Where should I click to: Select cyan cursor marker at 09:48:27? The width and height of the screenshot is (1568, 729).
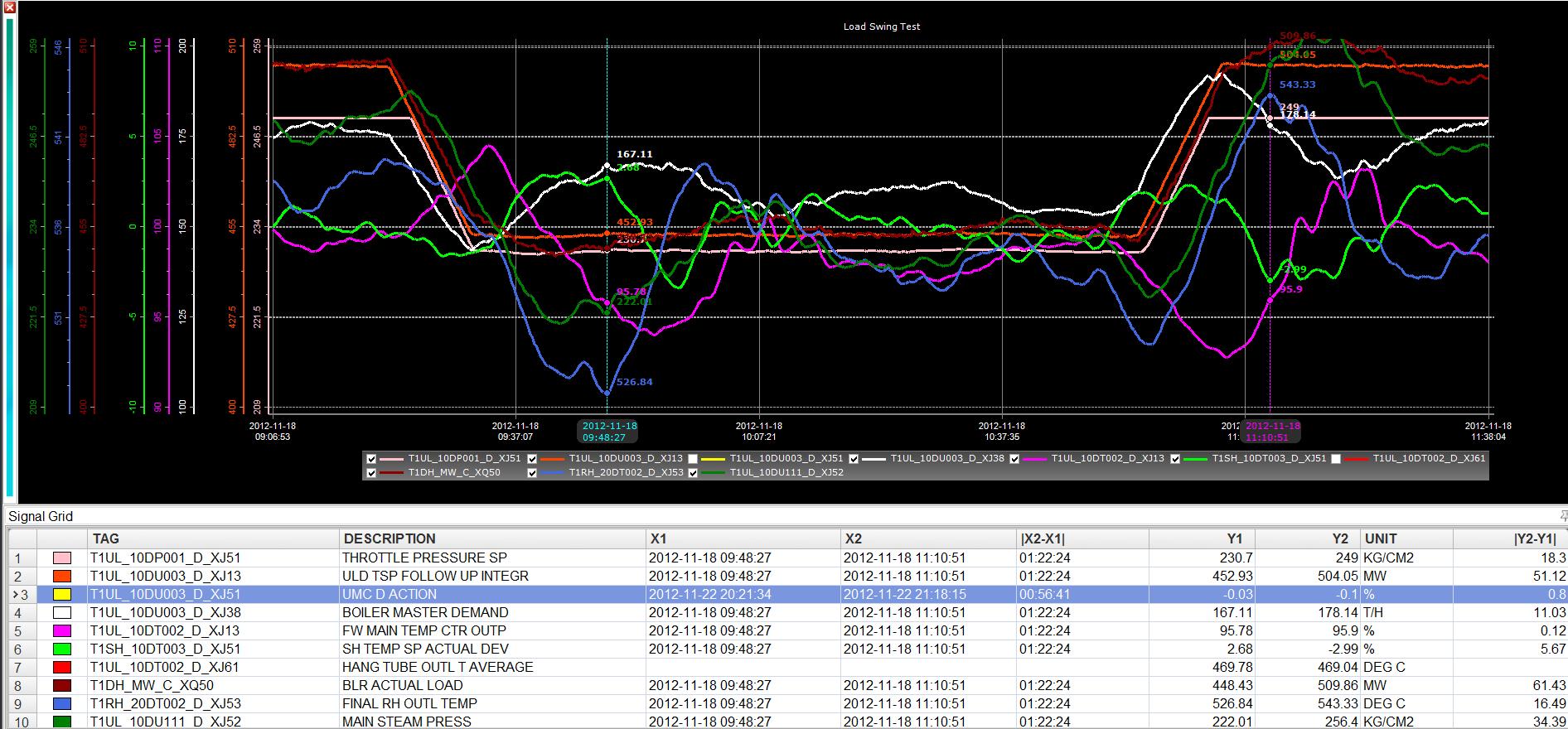(x=609, y=432)
